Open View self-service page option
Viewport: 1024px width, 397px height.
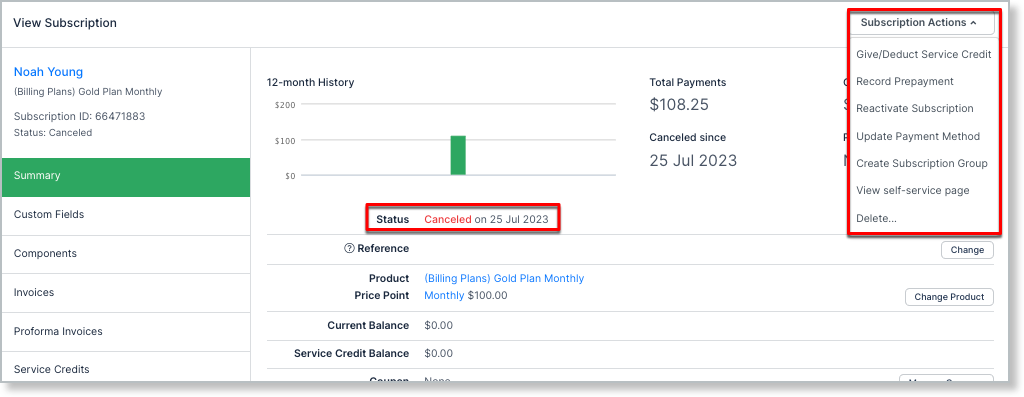(912, 191)
